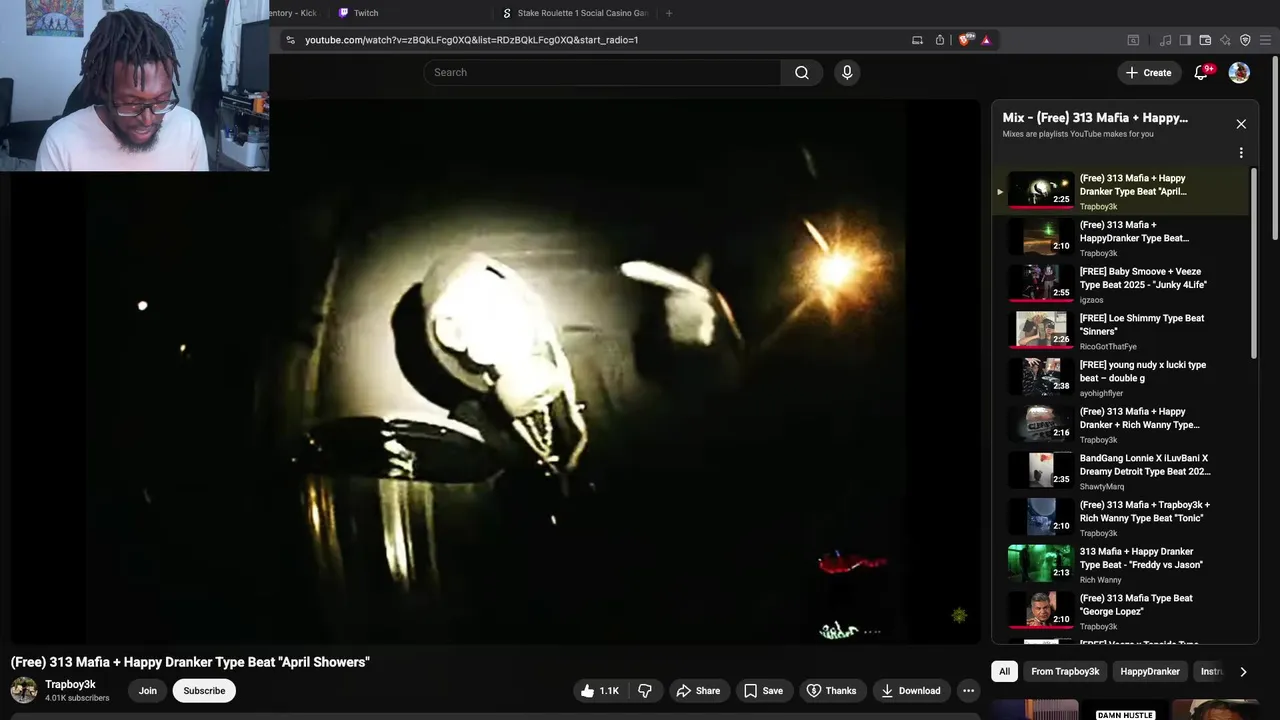1280x720 pixels.
Task: Switch to the Kick inventory tab
Action: pos(292,13)
